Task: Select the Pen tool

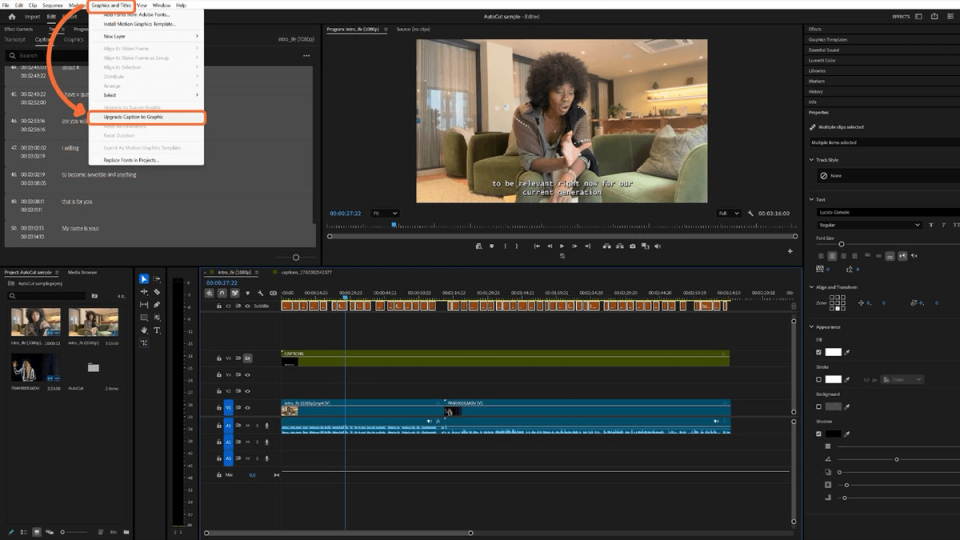Action: point(157,304)
